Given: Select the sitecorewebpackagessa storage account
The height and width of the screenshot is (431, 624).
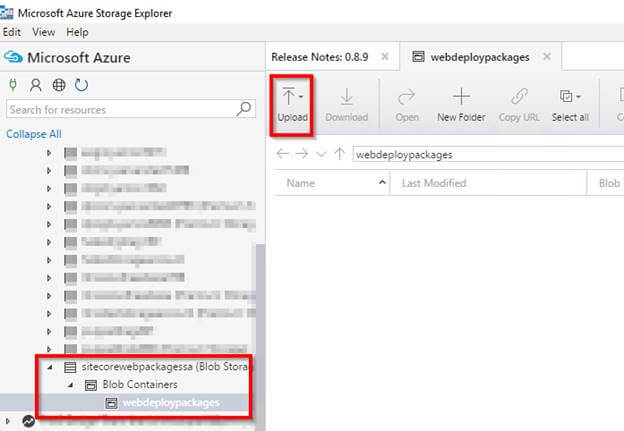Looking at the screenshot, I should click(164, 367).
